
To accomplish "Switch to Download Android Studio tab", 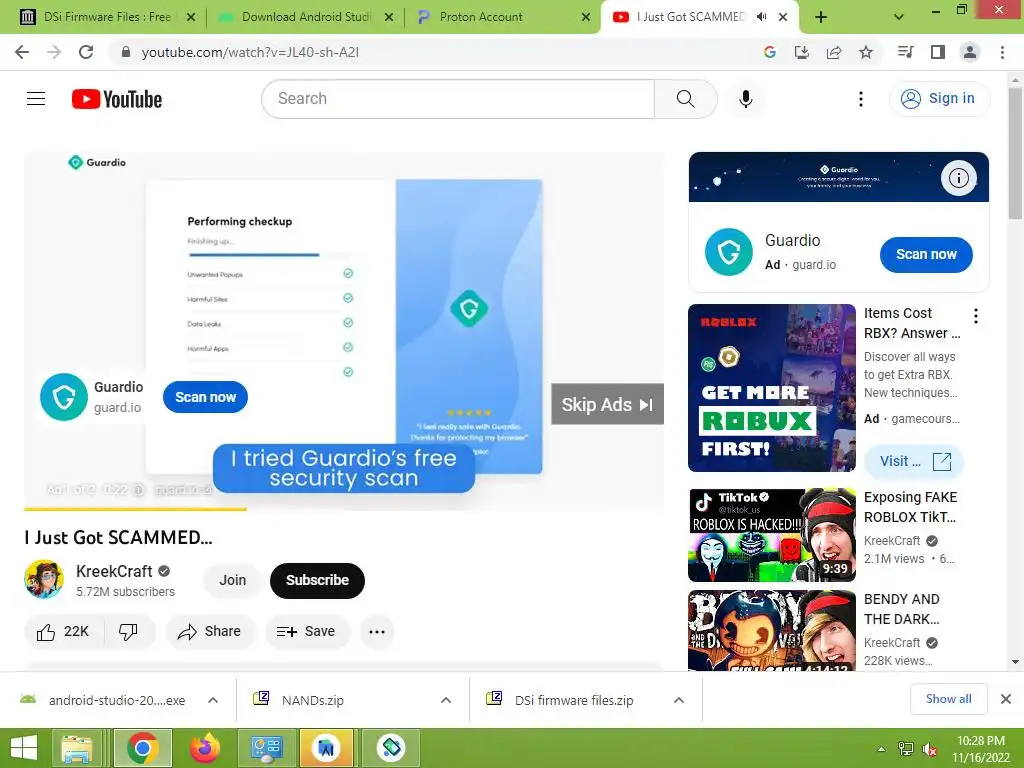I will [304, 17].
